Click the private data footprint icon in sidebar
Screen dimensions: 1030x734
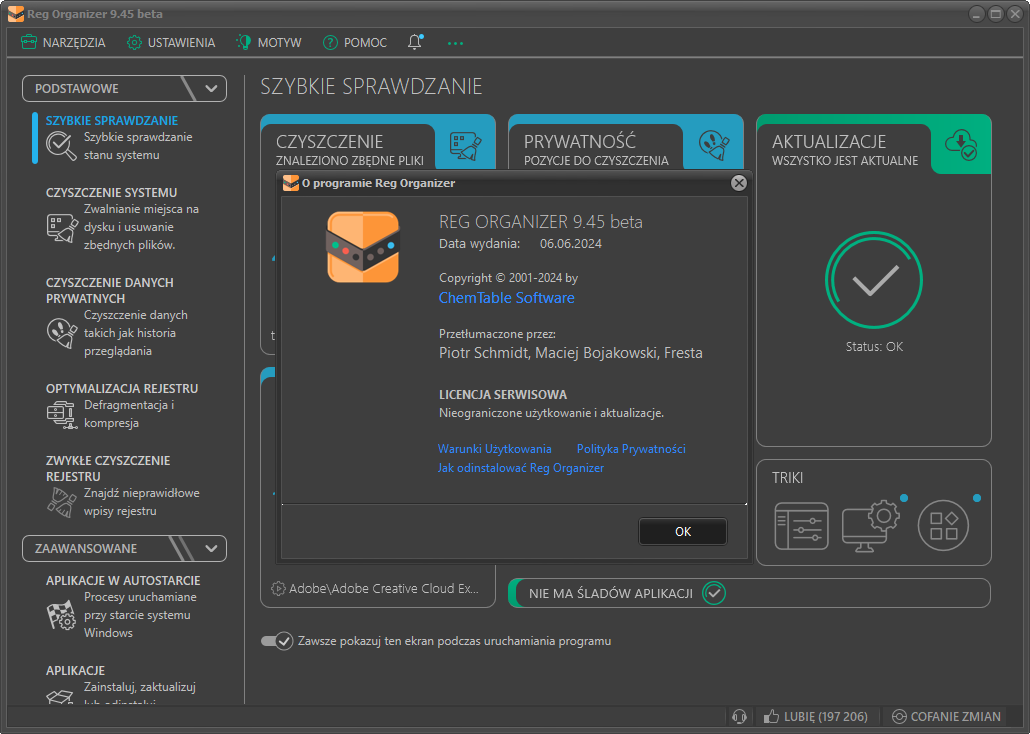pos(62,333)
